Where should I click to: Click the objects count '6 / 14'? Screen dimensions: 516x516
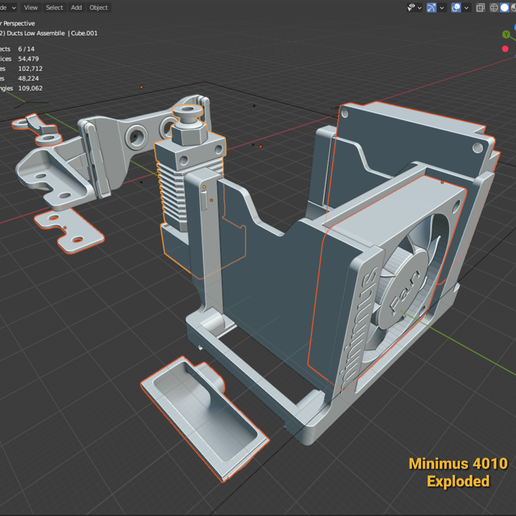tap(26, 49)
